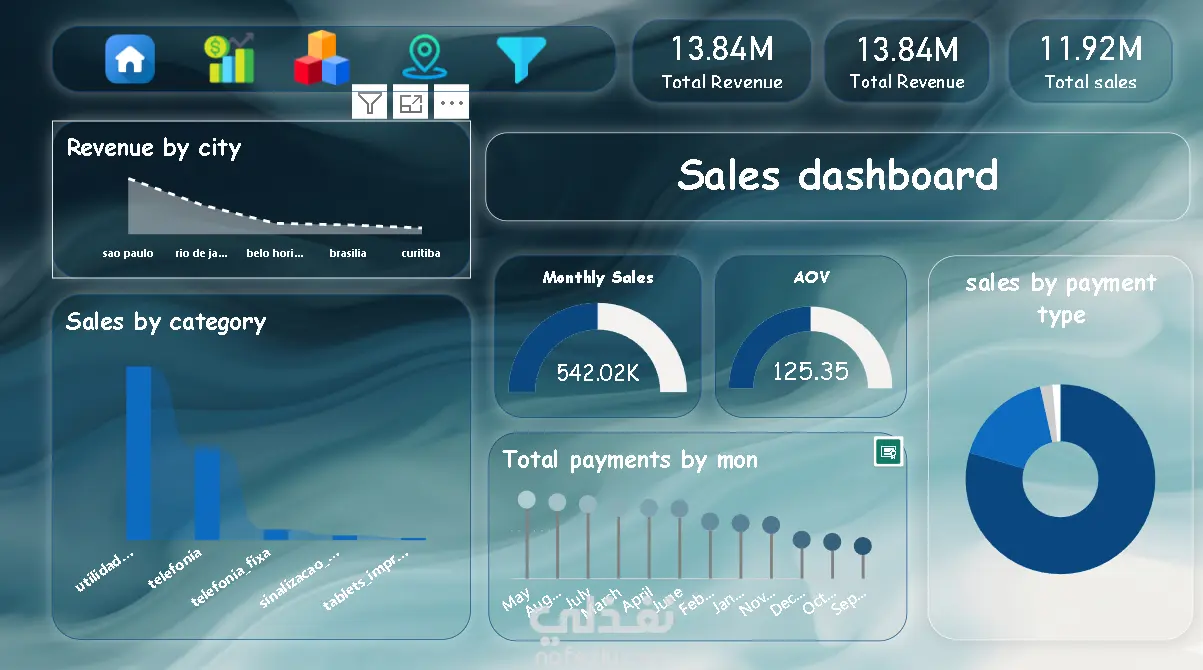Go to the Home page icon
Screen dimensions: 1203x670
[130, 59]
